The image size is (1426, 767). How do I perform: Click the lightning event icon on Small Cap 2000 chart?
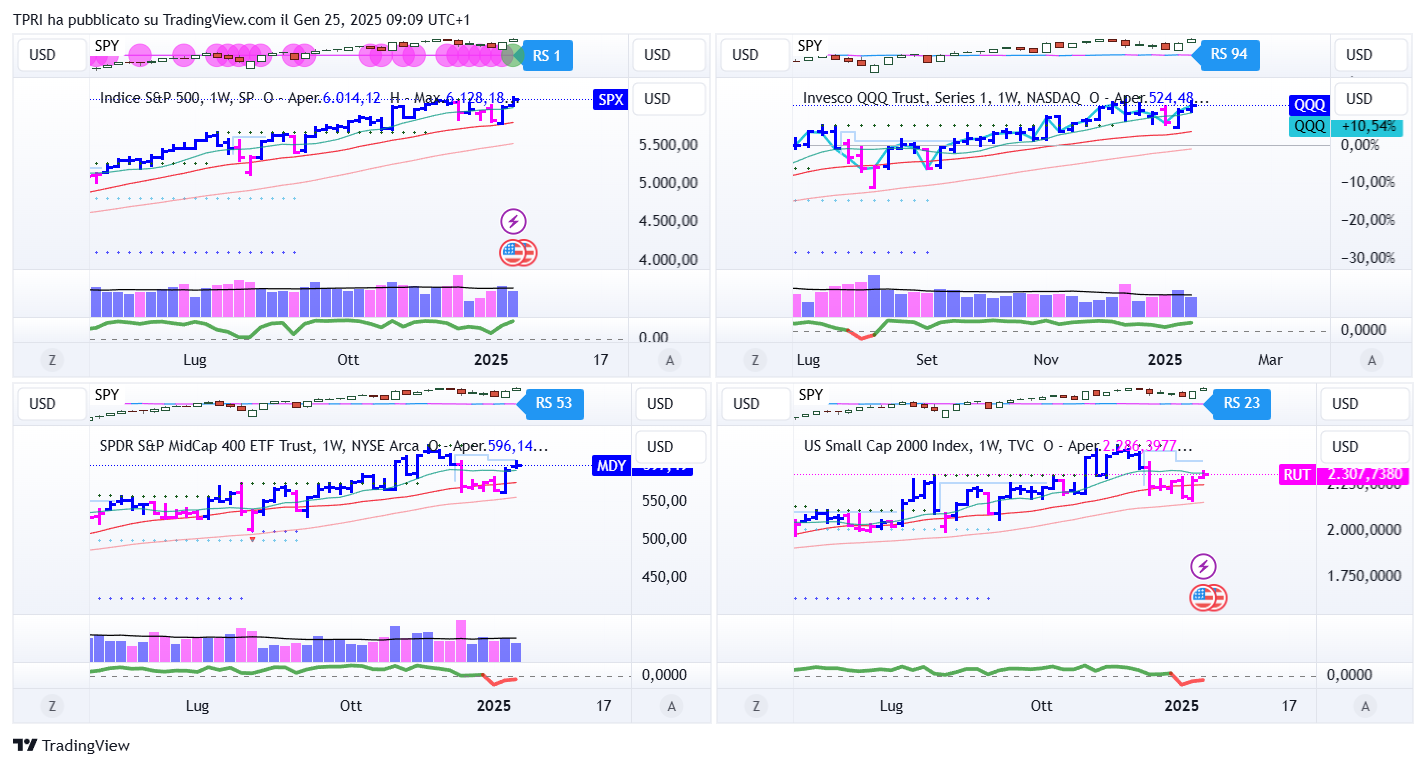point(1203,567)
